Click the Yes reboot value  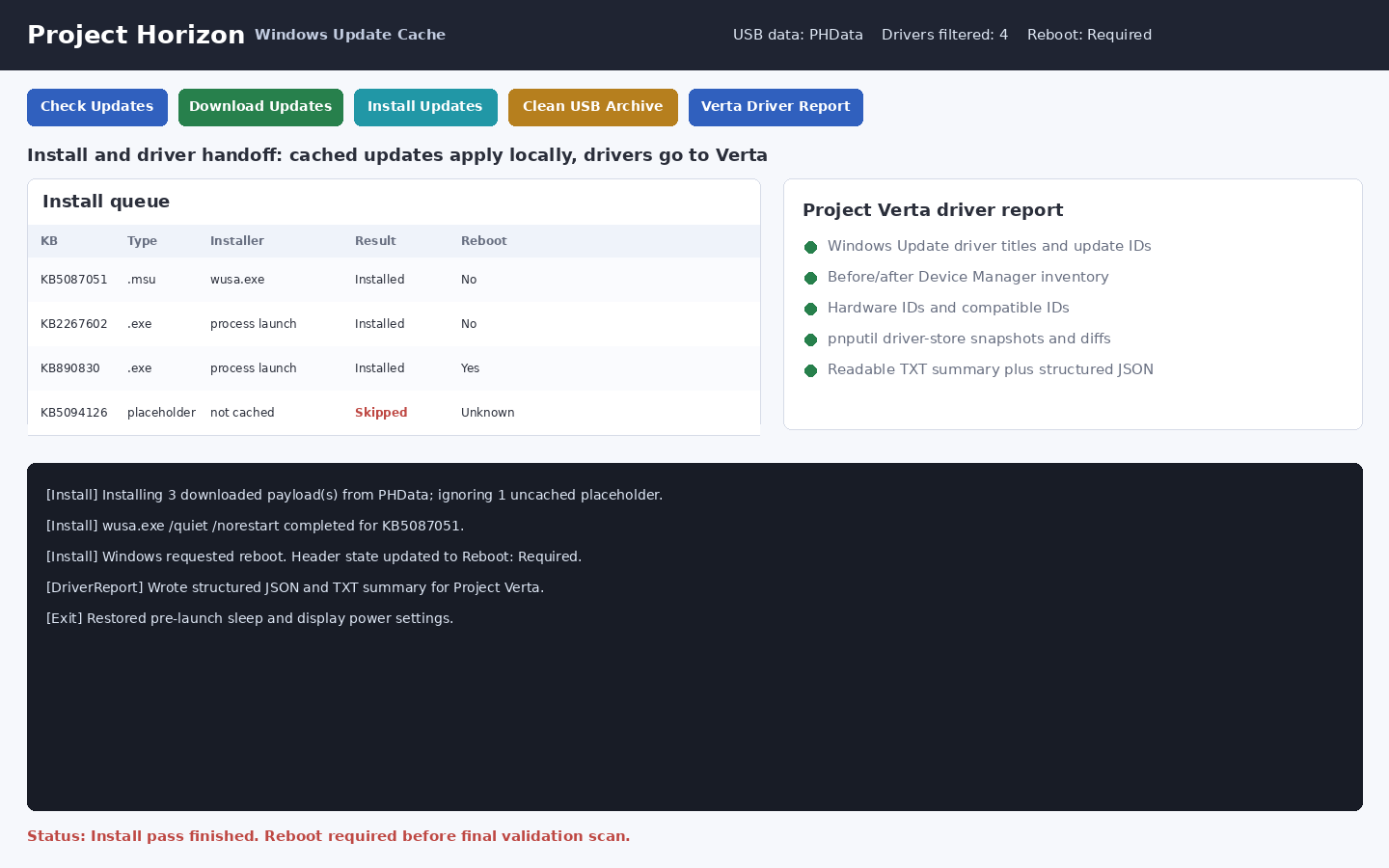click(470, 368)
